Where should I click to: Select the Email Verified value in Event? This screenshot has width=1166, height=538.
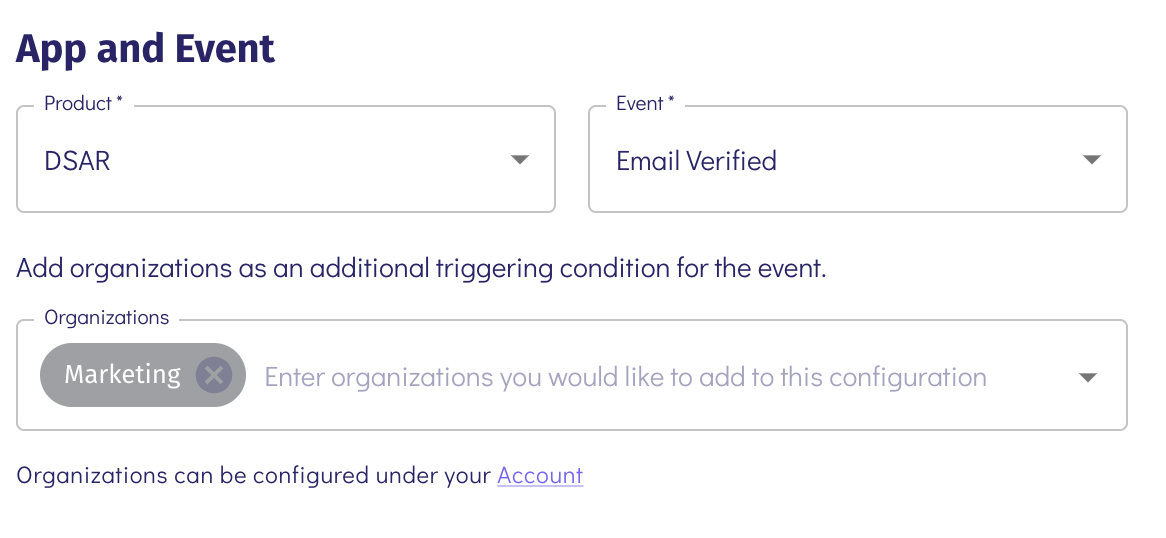(x=696, y=161)
